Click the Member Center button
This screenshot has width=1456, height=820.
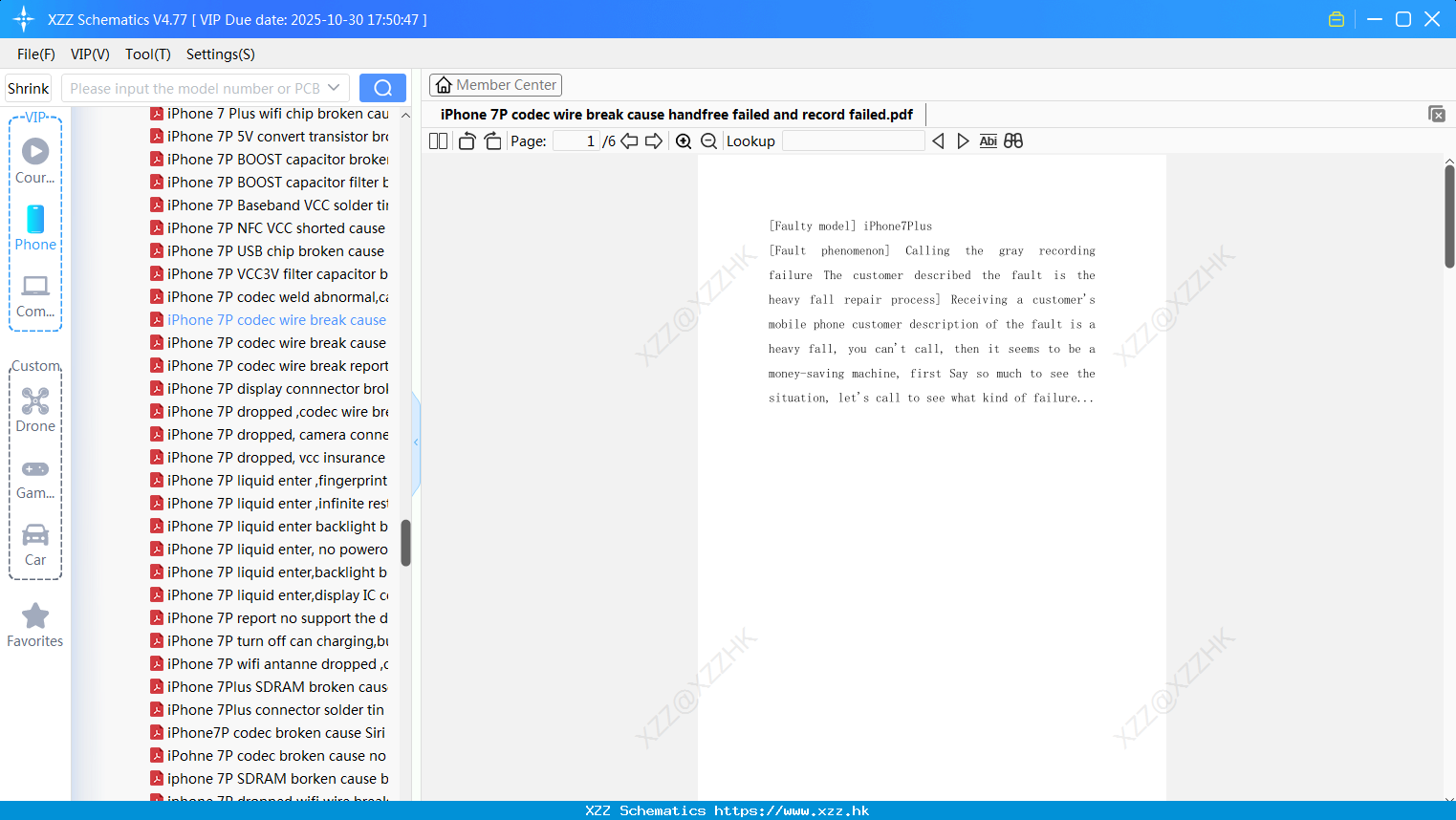point(495,85)
